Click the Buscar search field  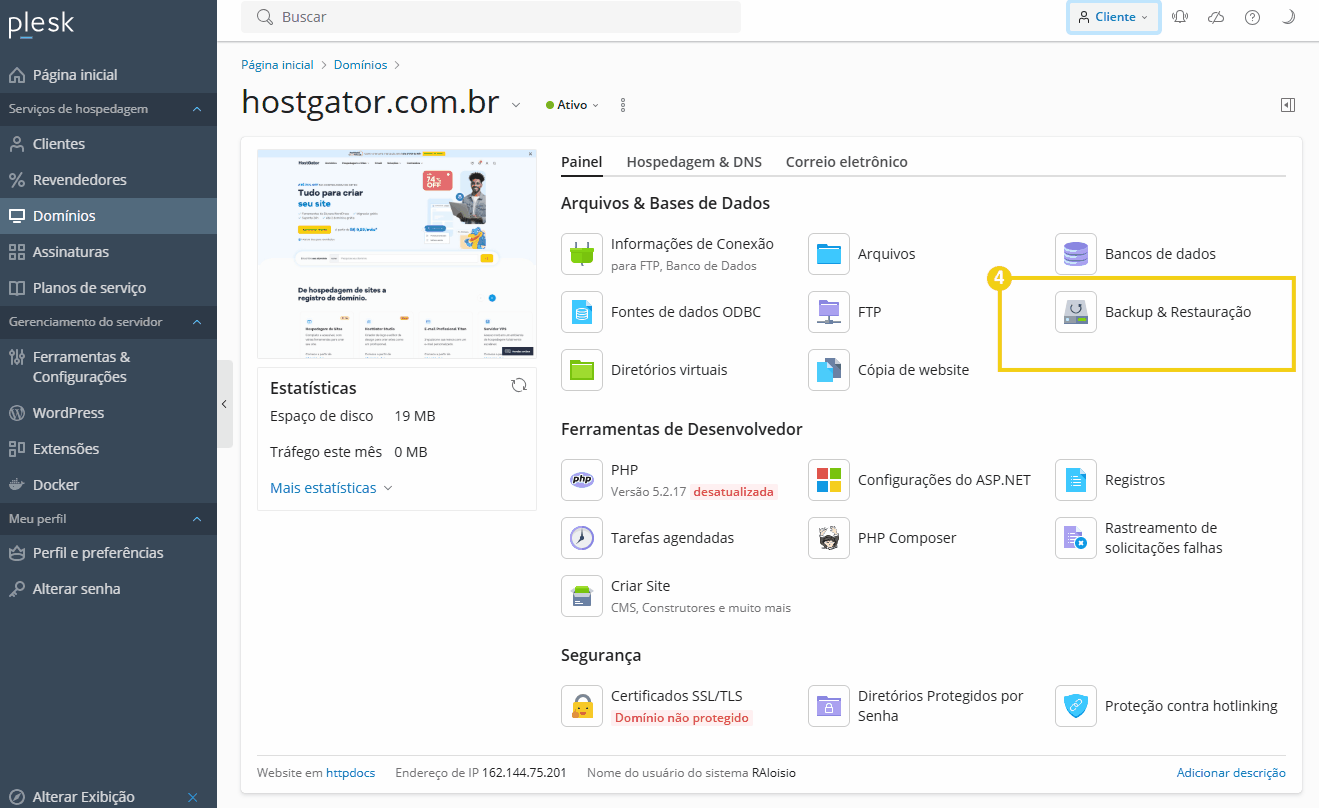[491, 17]
